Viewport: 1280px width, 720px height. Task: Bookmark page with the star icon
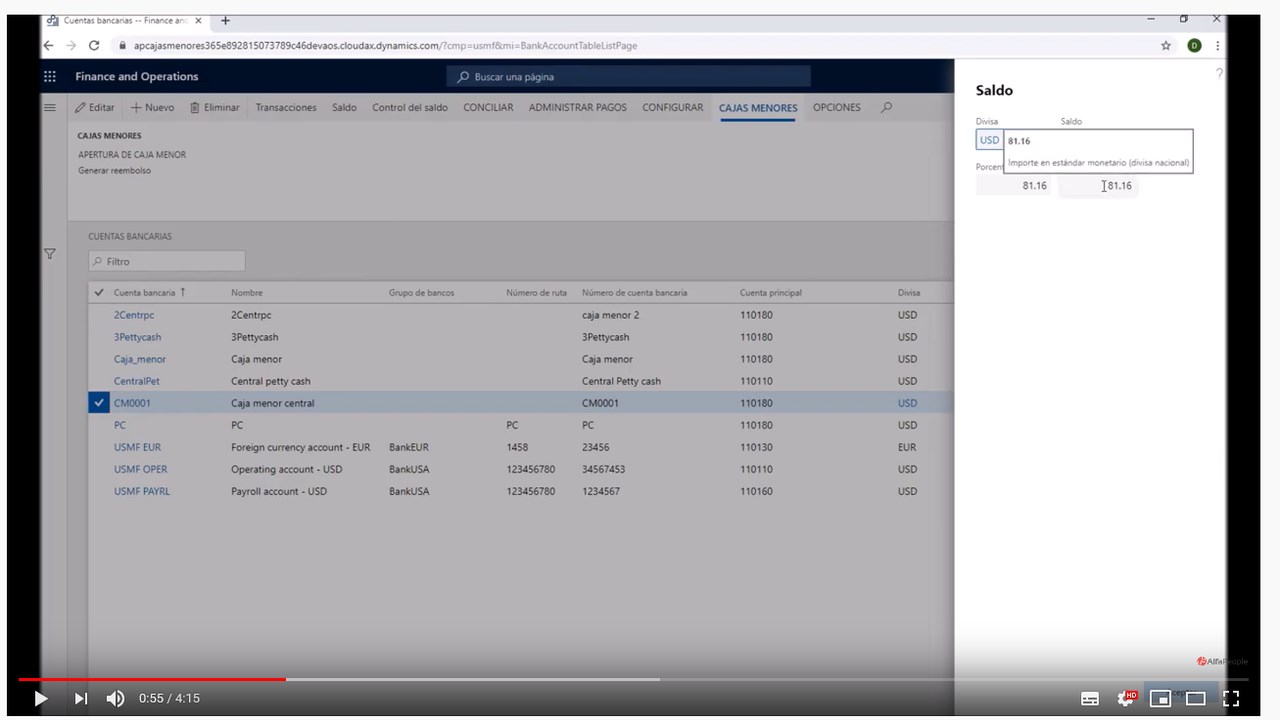click(x=1166, y=45)
